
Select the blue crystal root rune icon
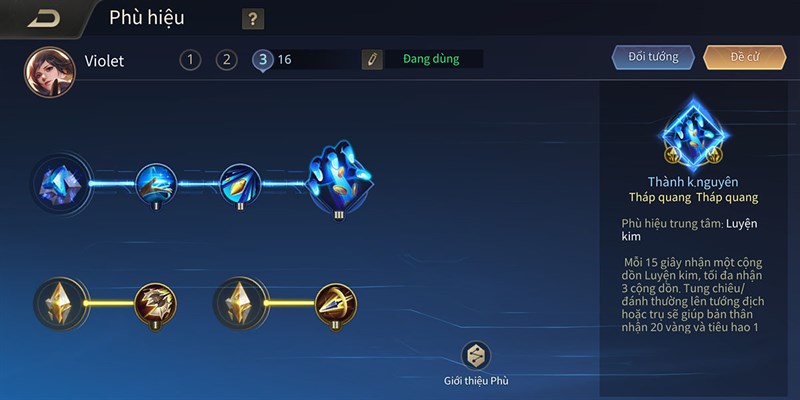click(61, 183)
